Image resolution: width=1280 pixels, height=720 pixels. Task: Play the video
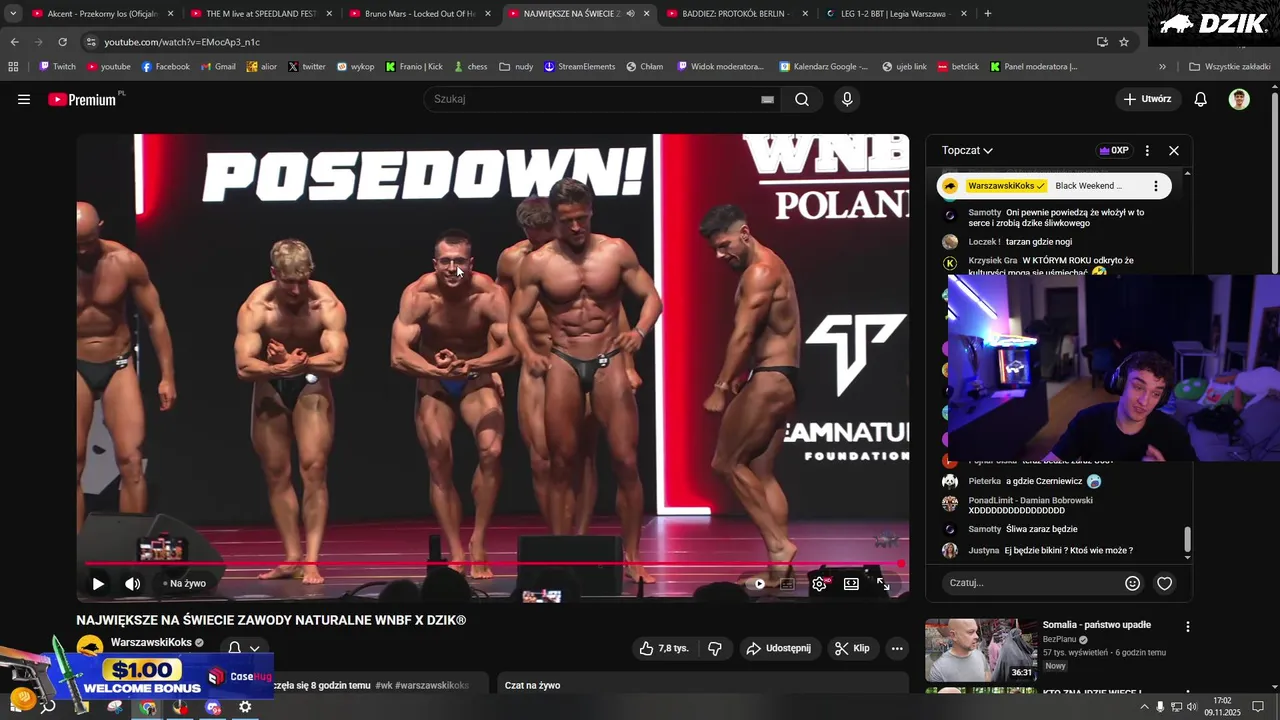98,584
